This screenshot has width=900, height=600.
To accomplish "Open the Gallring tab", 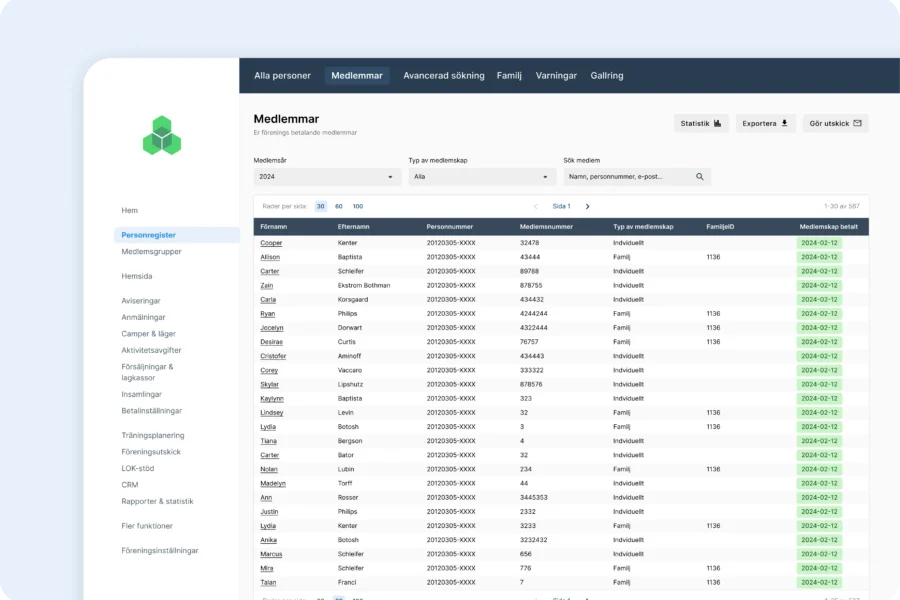I will 606,76.
